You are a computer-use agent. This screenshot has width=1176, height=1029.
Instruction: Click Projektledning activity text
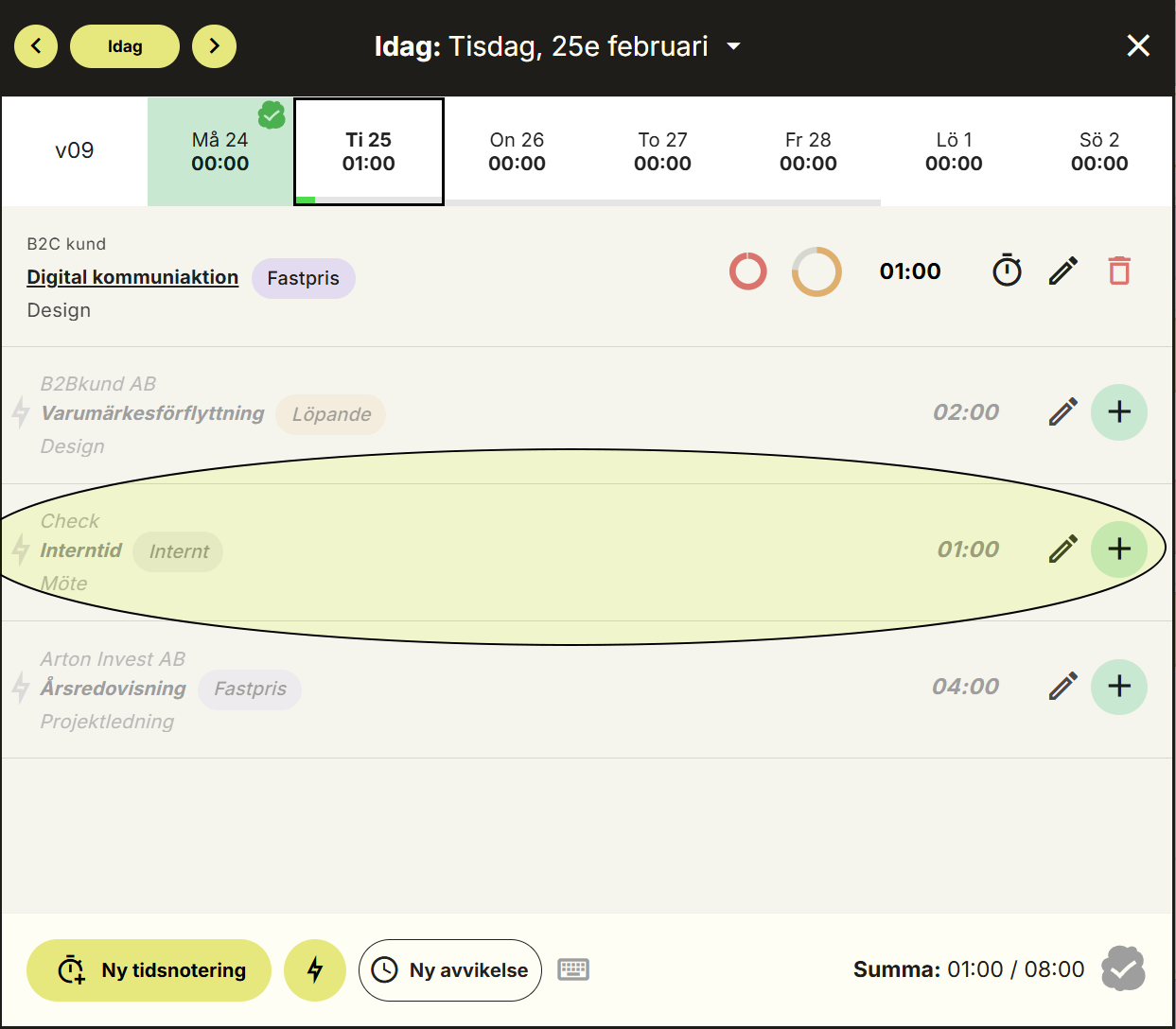coord(107,722)
